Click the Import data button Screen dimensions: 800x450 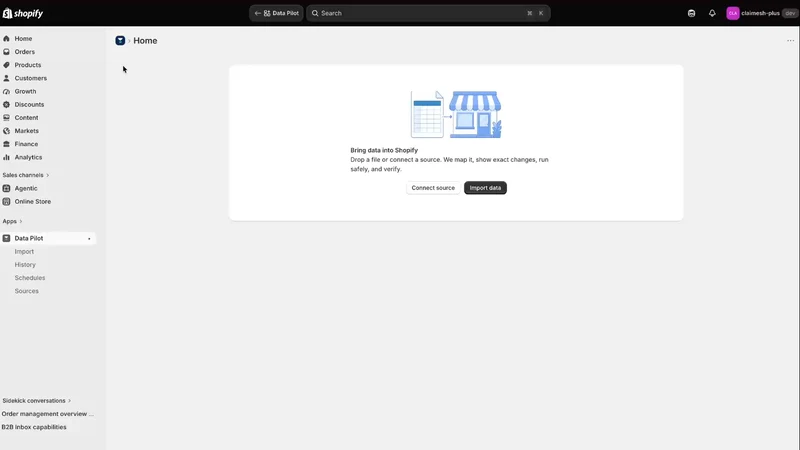485,188
